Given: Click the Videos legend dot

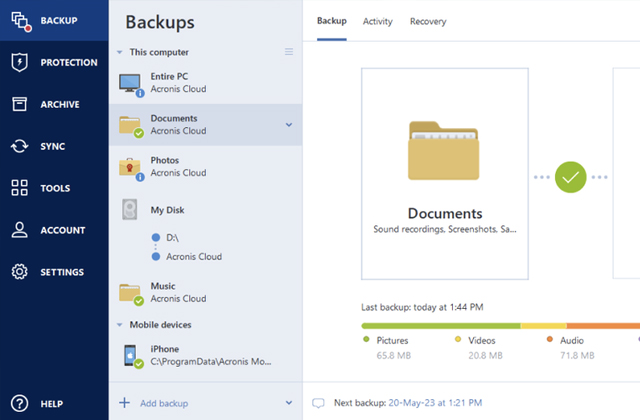Looking at the screenshot, I should pos(458,339).
